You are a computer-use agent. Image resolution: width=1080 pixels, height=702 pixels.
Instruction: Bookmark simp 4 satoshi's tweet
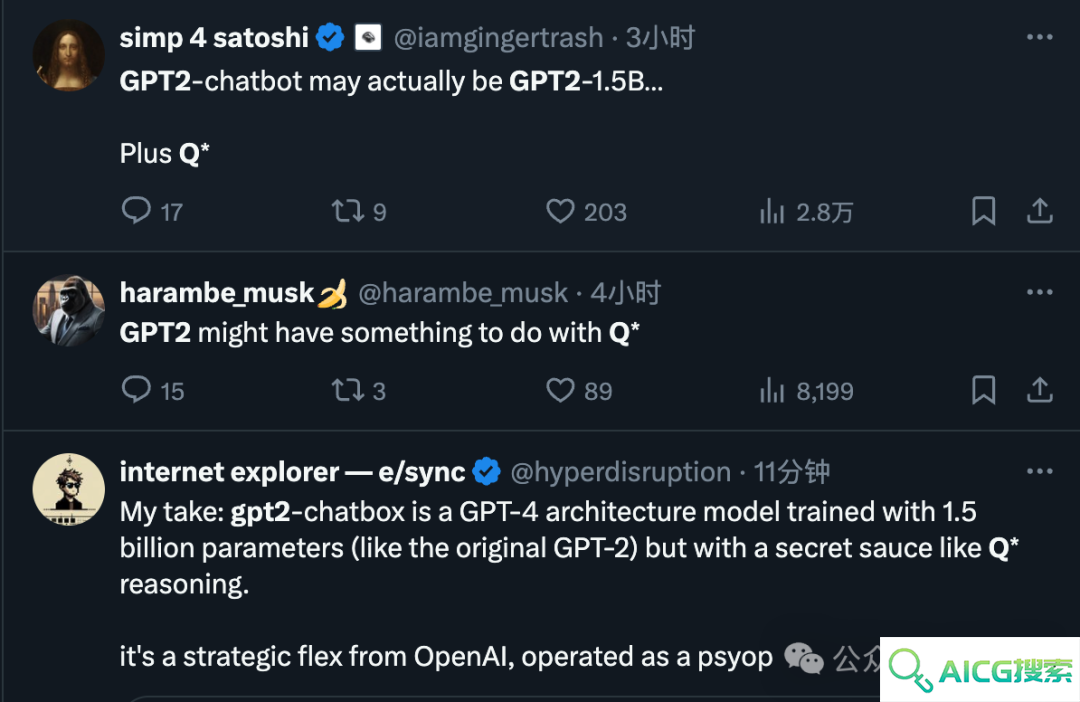click(983, 211)
